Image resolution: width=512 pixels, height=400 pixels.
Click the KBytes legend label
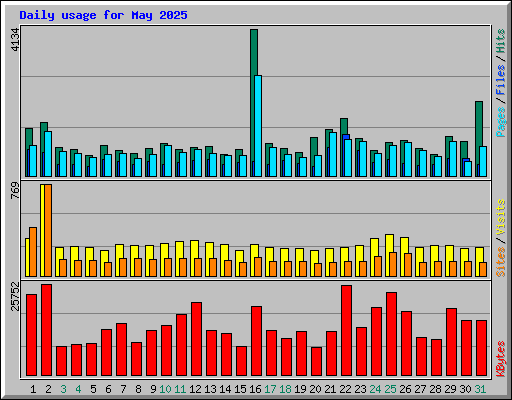point(501,359)
